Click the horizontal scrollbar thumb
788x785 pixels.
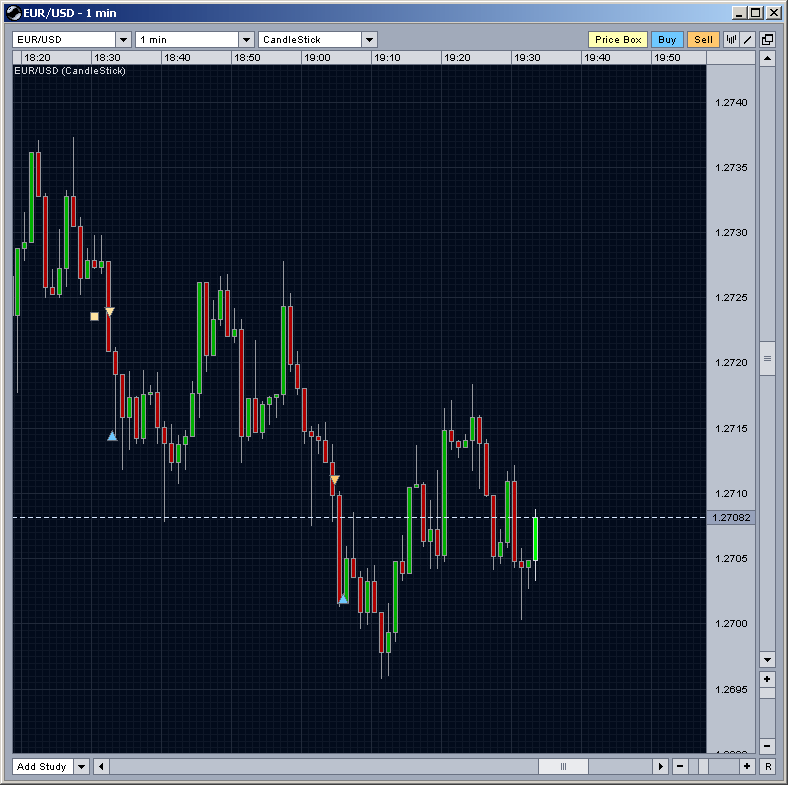pos(563,766)
